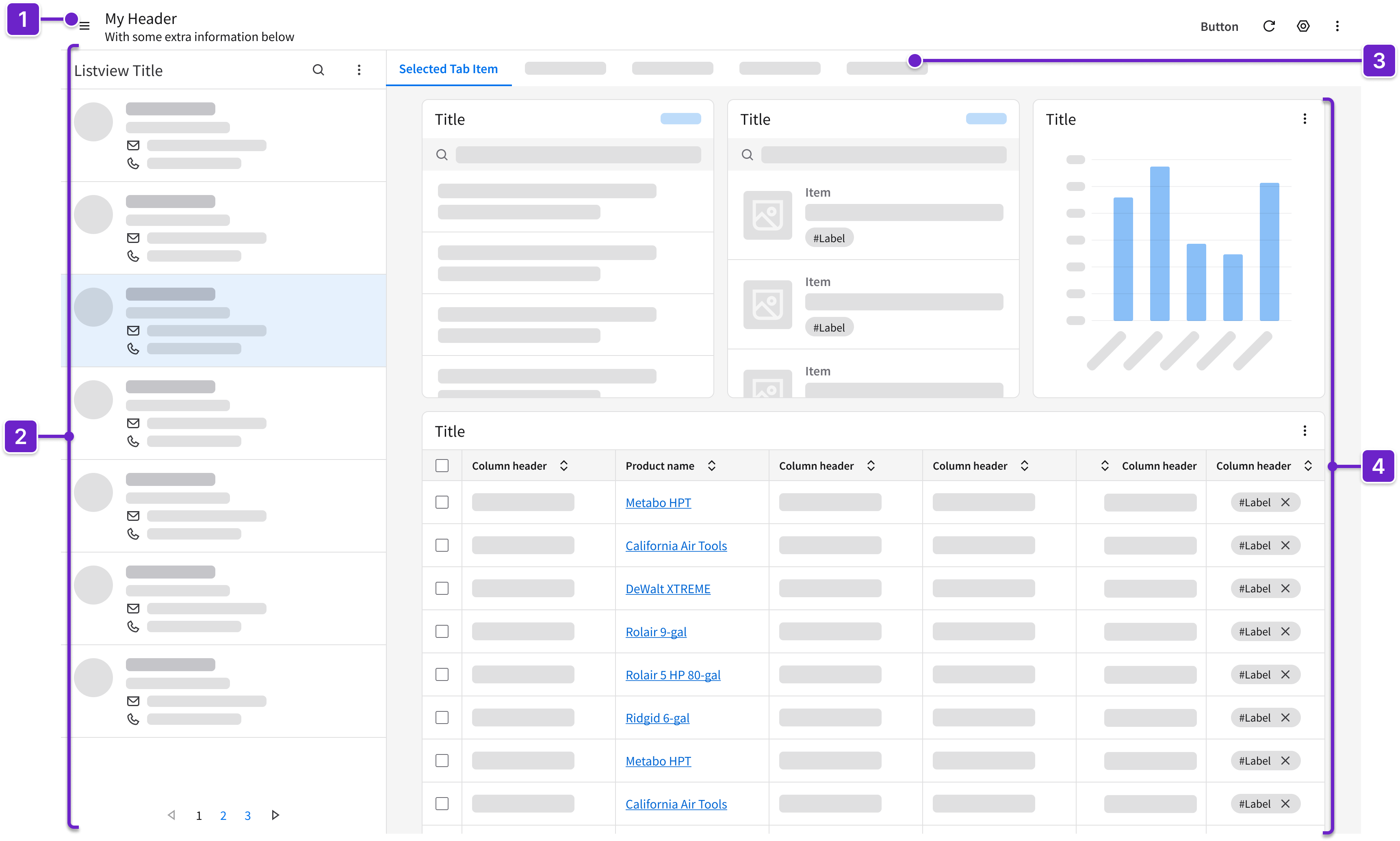Remove the #Label chip in the Metabo HPT row
This screenshot has width=1400, height=841.
pos(1285,503)
